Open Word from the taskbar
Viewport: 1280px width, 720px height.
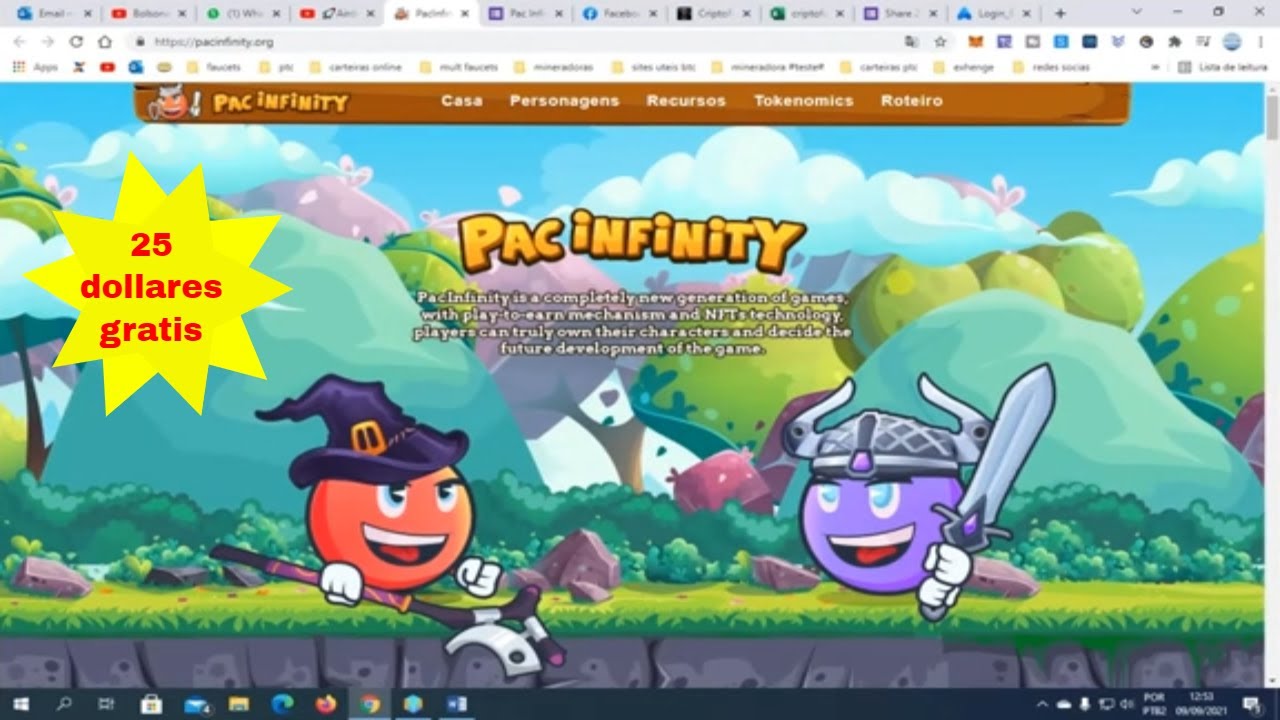click(x=457, y=703)
